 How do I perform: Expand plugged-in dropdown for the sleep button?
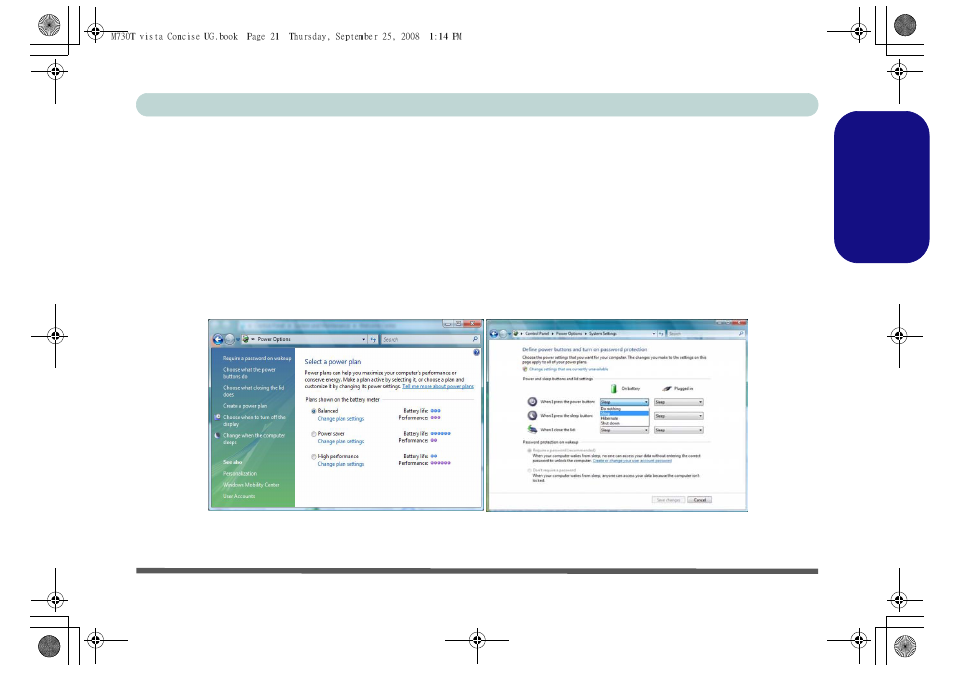tap(678, 416)
